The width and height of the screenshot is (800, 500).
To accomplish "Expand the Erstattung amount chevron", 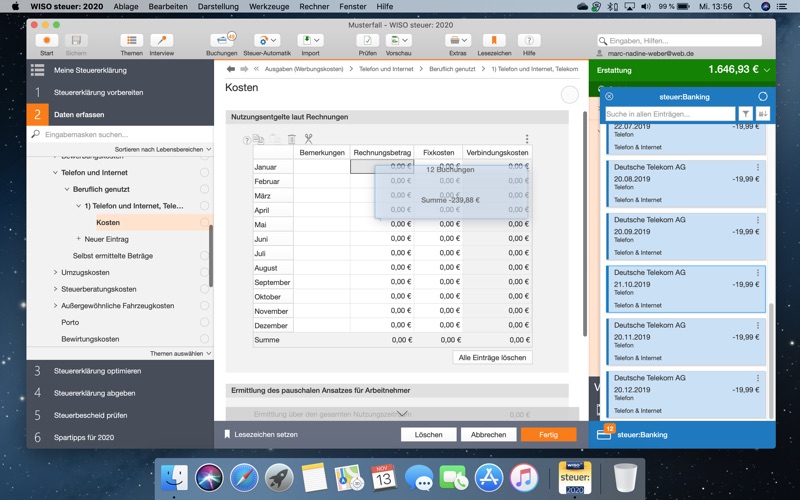I will [x=767, y=70].
